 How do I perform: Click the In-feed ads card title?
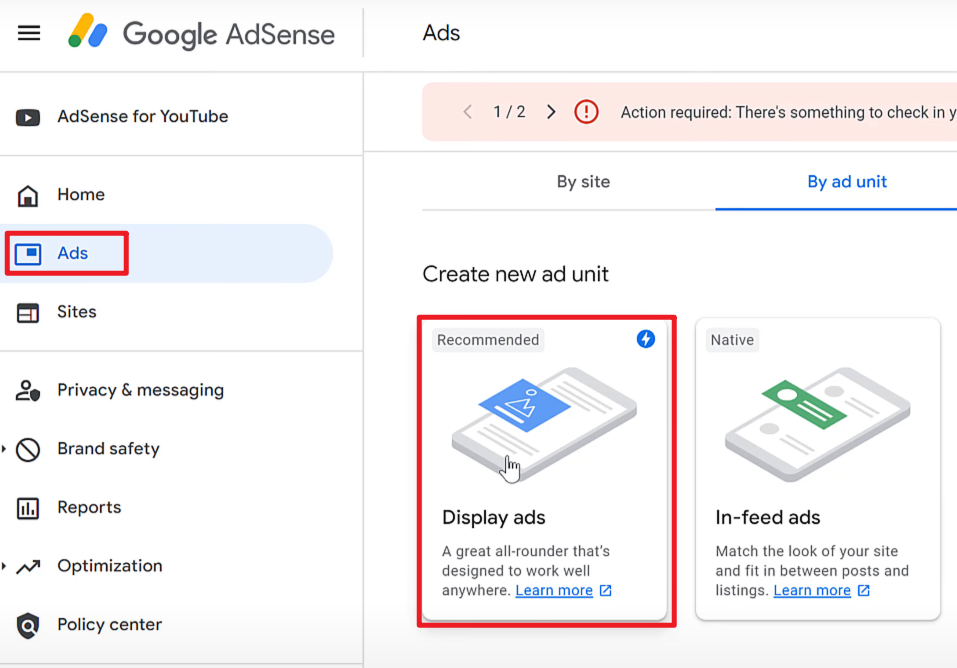pyautogui.click(x=768, y=518)
